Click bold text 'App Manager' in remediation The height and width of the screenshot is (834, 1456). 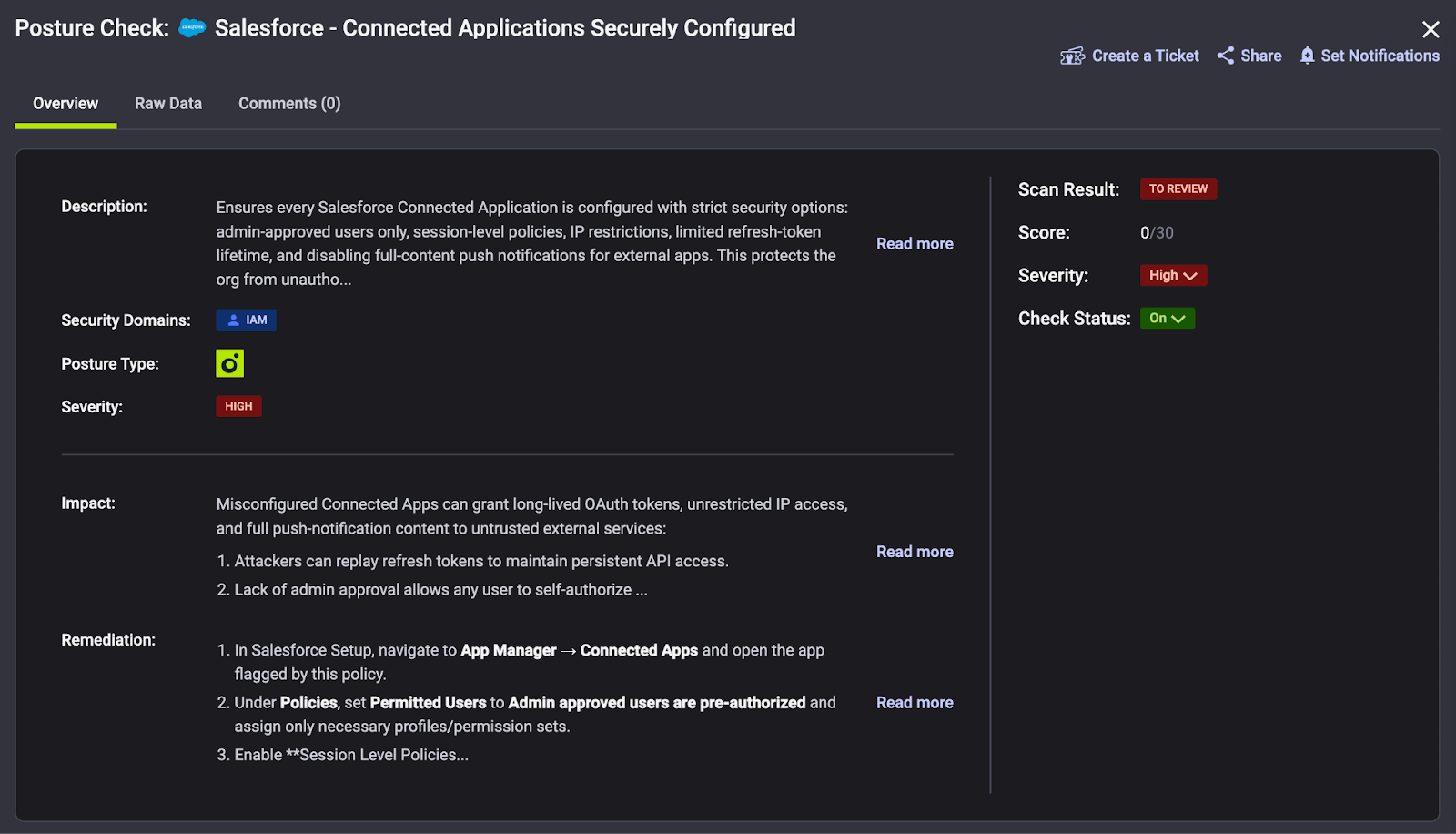point(509,651)
